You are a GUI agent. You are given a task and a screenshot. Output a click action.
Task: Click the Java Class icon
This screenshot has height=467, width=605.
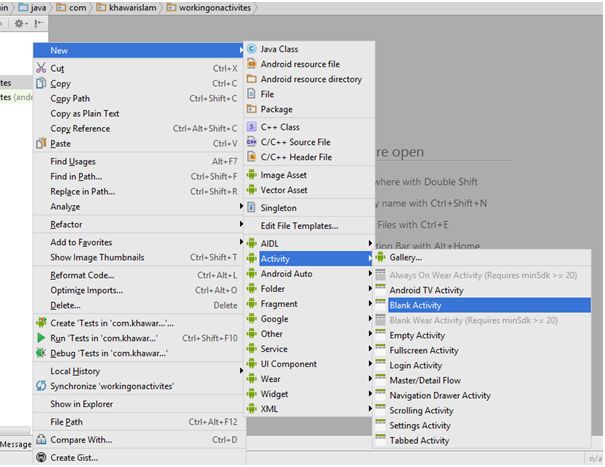[252, 48]
